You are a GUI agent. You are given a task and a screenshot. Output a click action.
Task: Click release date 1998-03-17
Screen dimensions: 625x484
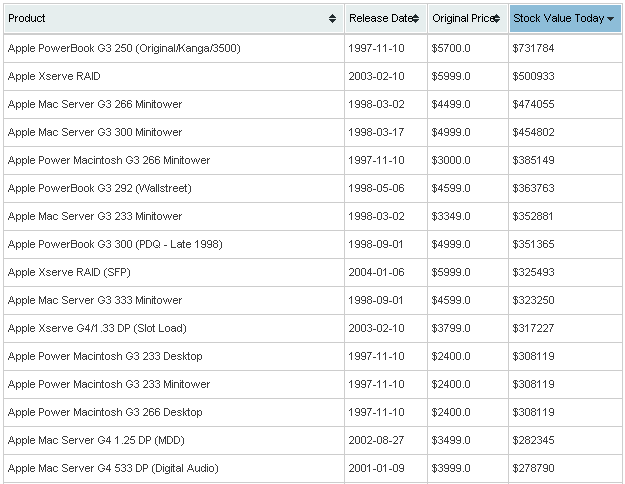coord(376,132)
